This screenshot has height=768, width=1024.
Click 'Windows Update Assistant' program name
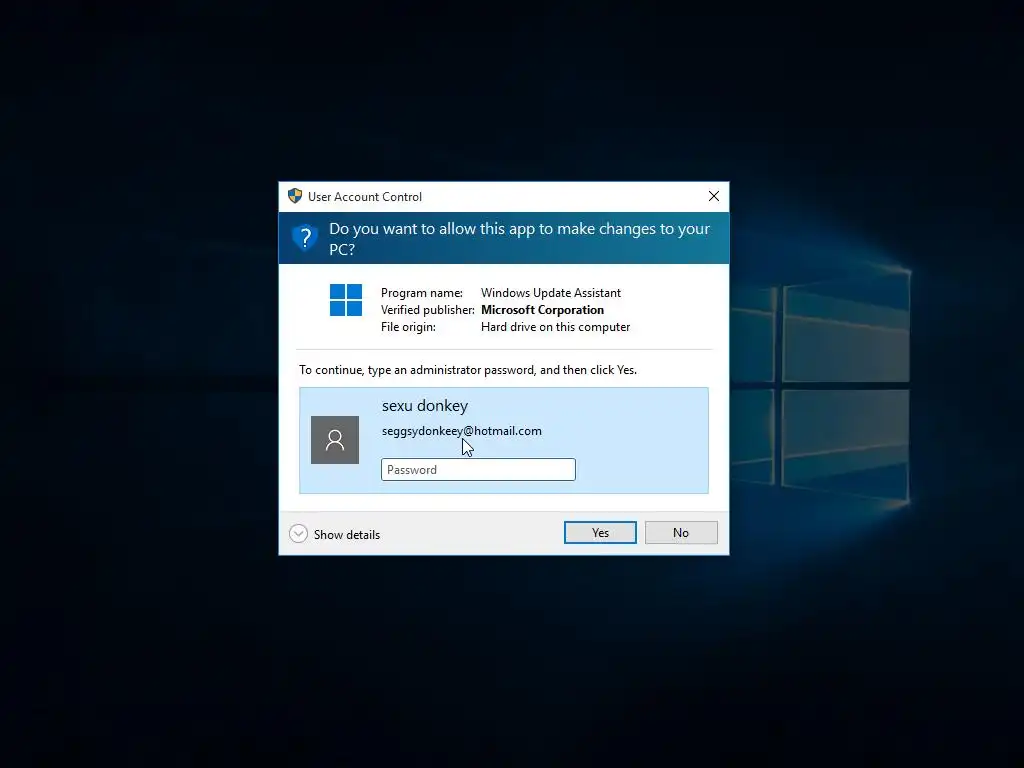tap(551, 293)
